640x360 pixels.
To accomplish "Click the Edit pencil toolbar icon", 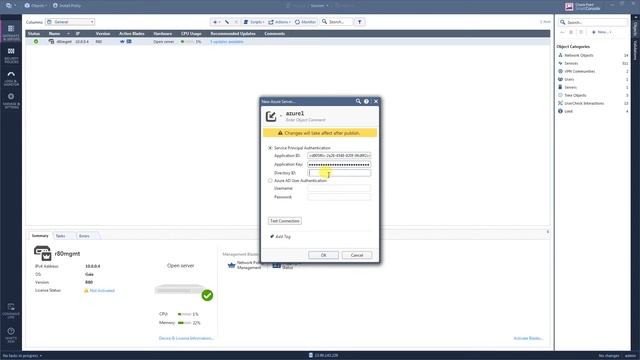I will click(x=227, y=22).
